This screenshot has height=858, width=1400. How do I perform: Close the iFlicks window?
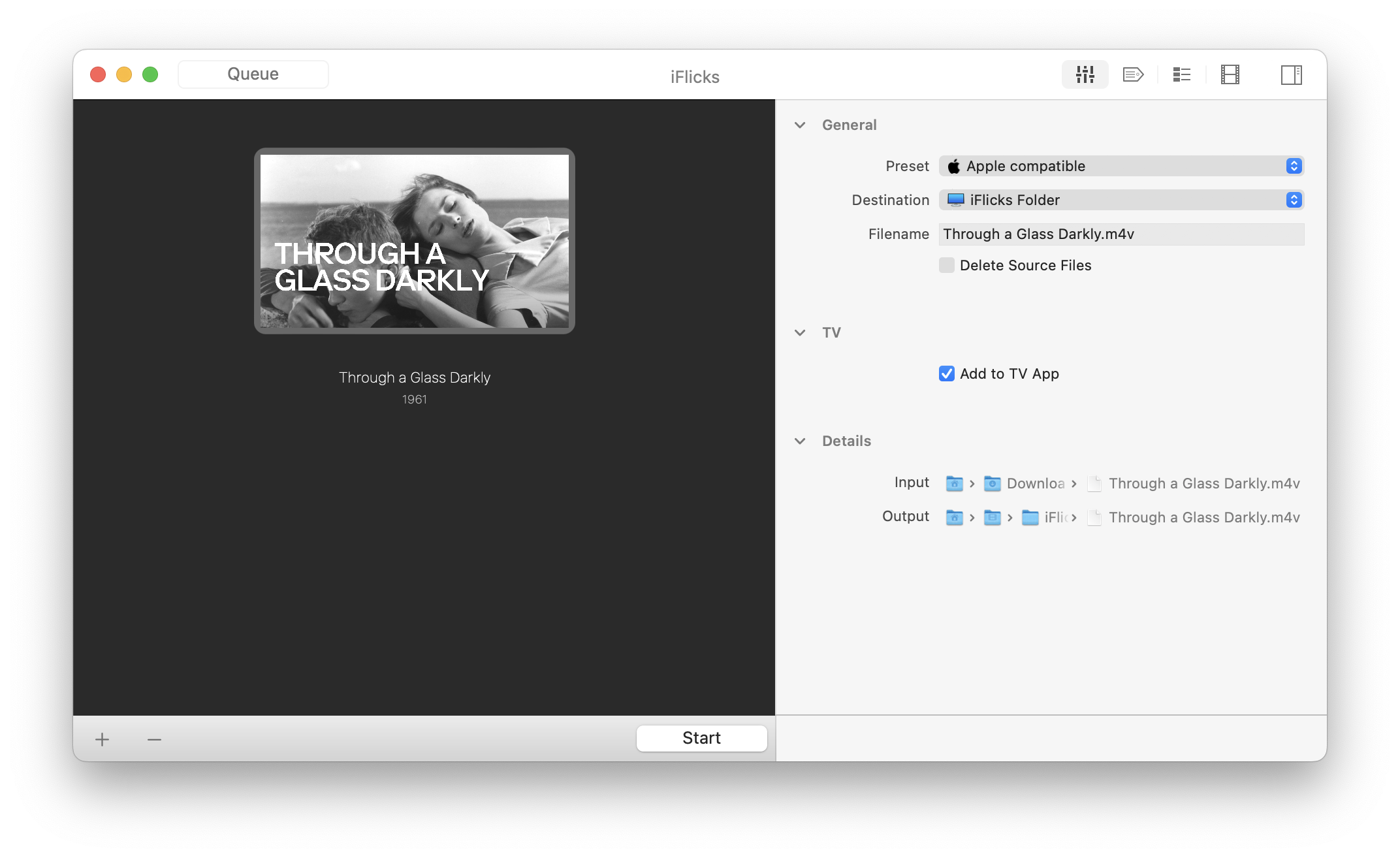(x=98, y=74)
